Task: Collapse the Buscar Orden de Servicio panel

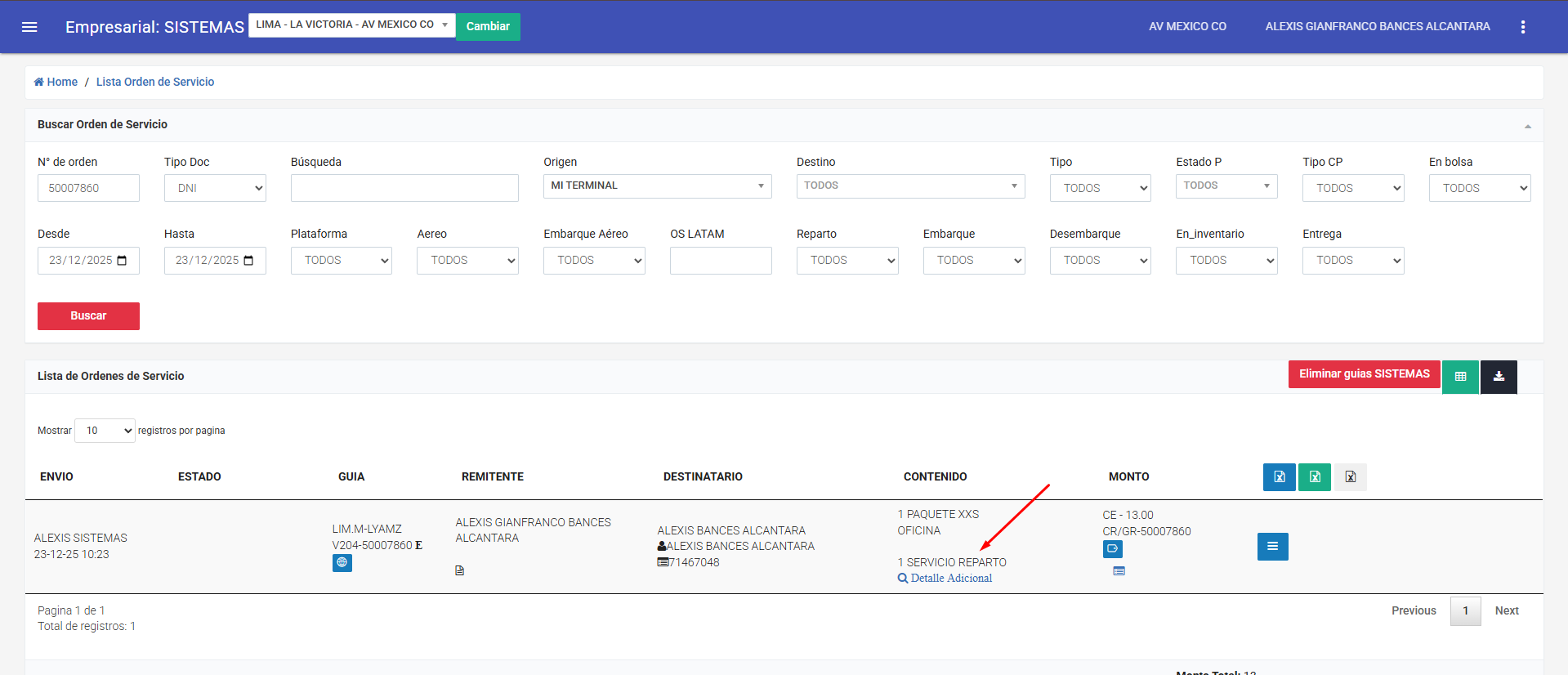Action: point(1527,126)
